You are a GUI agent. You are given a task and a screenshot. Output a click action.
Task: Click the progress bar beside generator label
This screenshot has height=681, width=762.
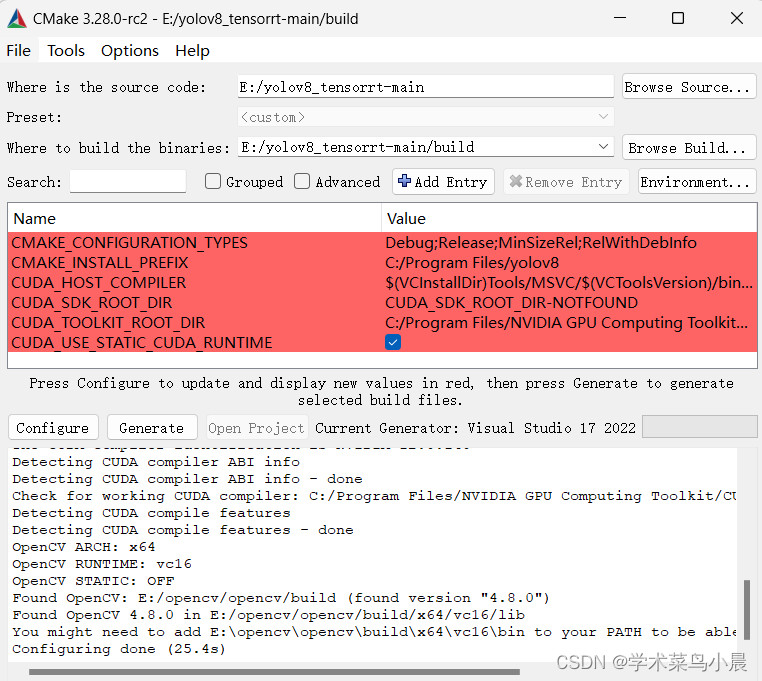point(699,427)
